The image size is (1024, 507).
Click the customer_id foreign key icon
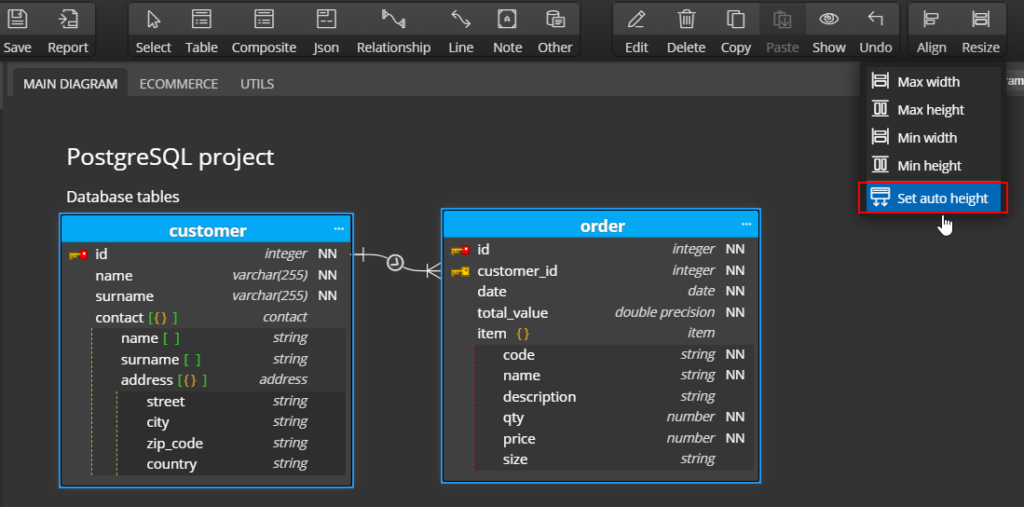pos(460,271)
